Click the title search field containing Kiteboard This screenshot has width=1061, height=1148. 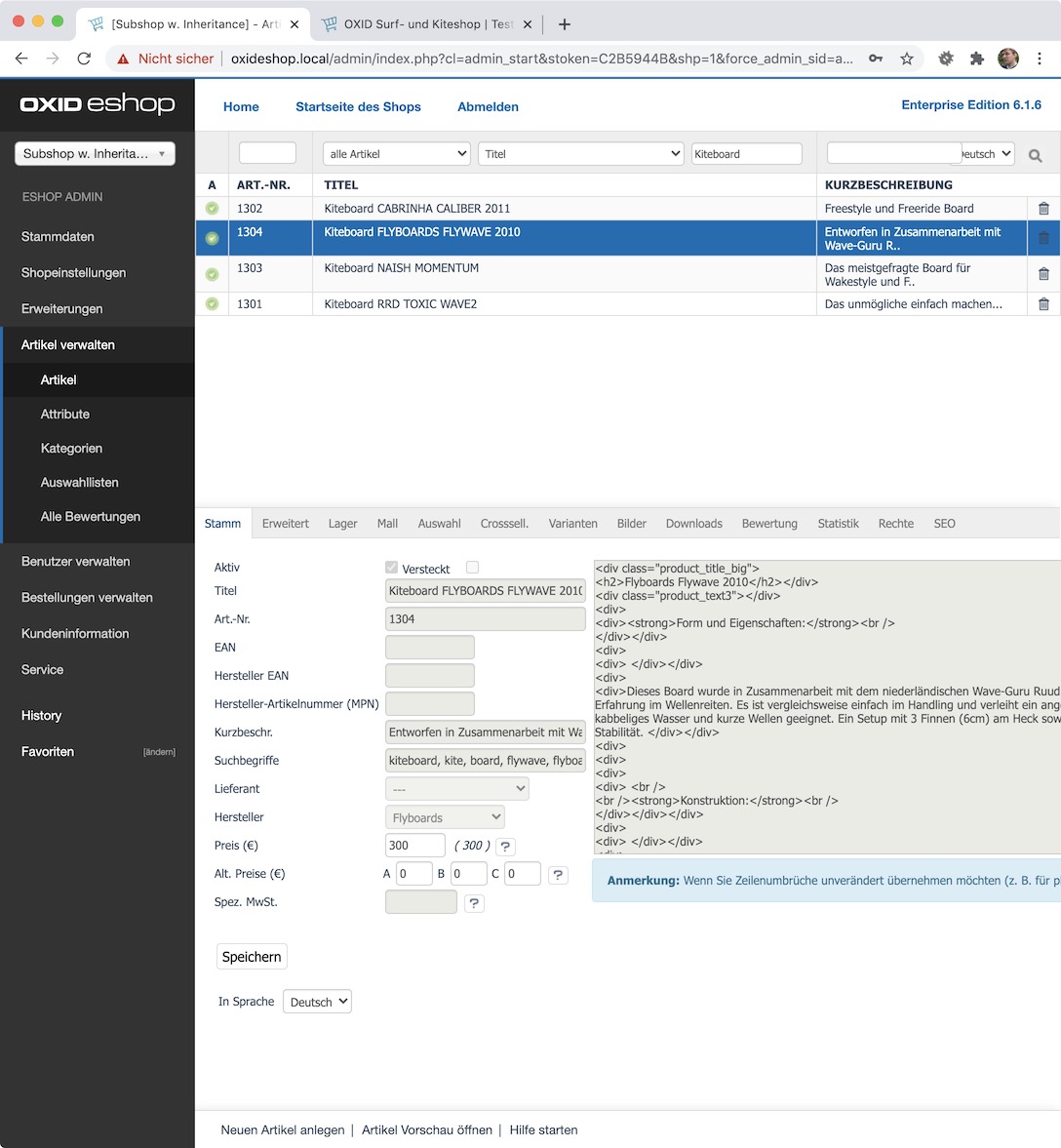coord(746,154)
